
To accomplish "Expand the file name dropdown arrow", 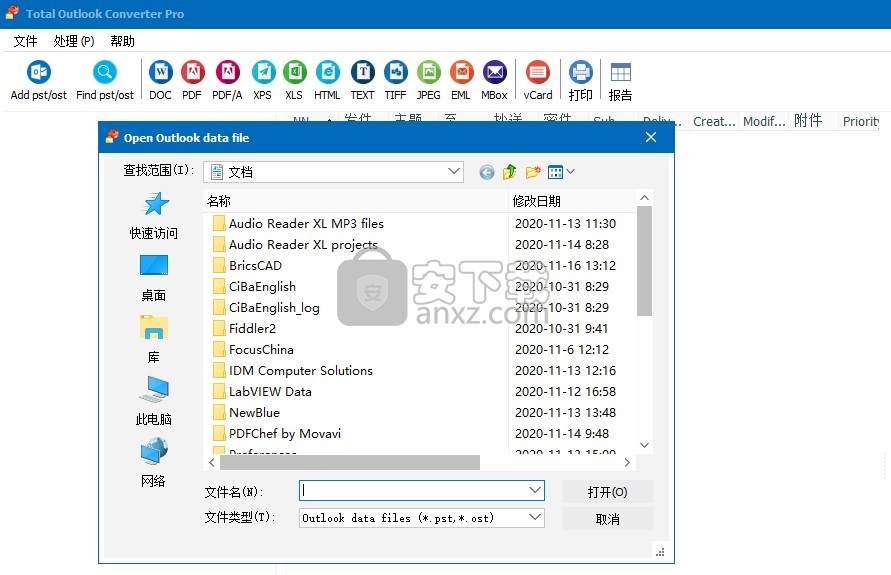I will (535, 490).
